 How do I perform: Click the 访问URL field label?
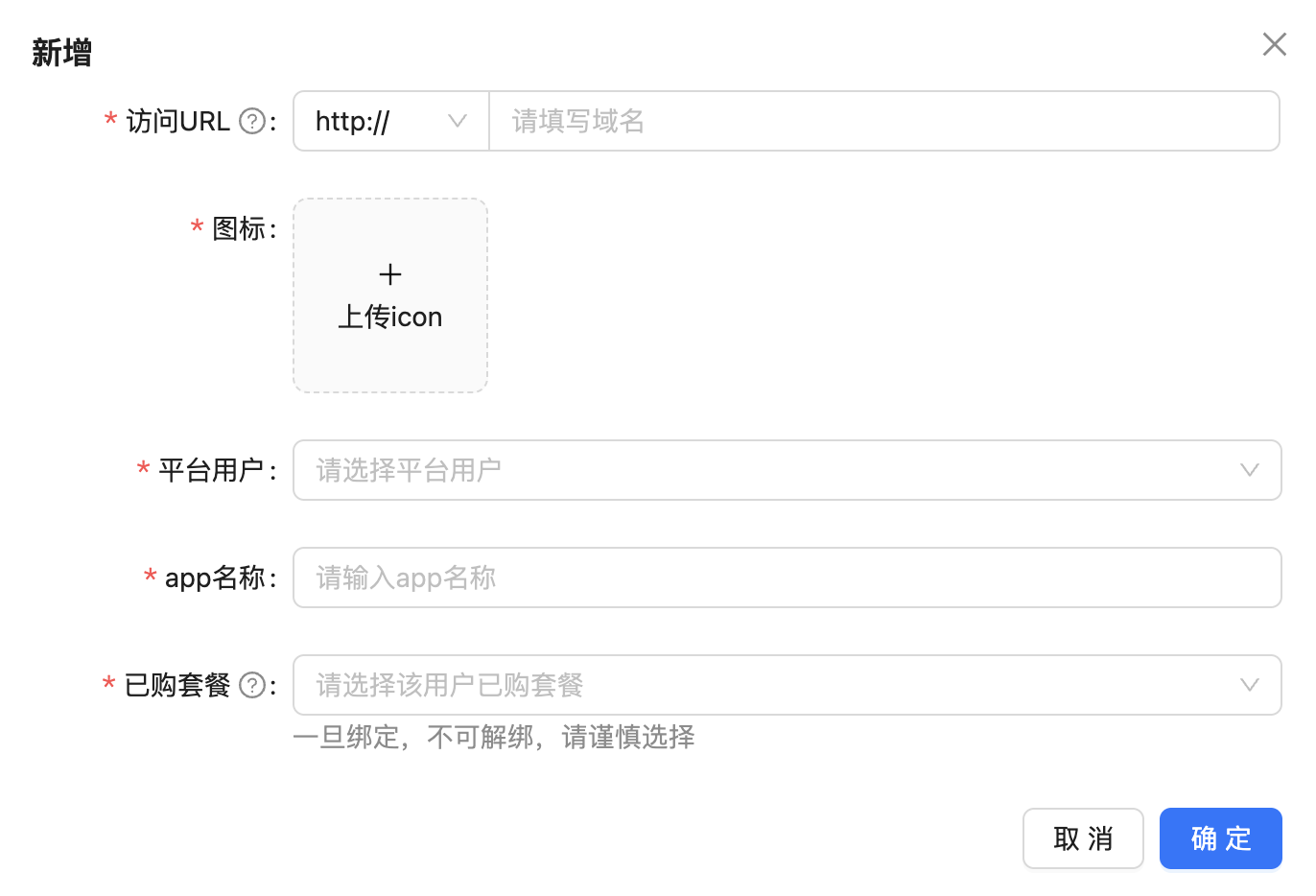point(177,122)
